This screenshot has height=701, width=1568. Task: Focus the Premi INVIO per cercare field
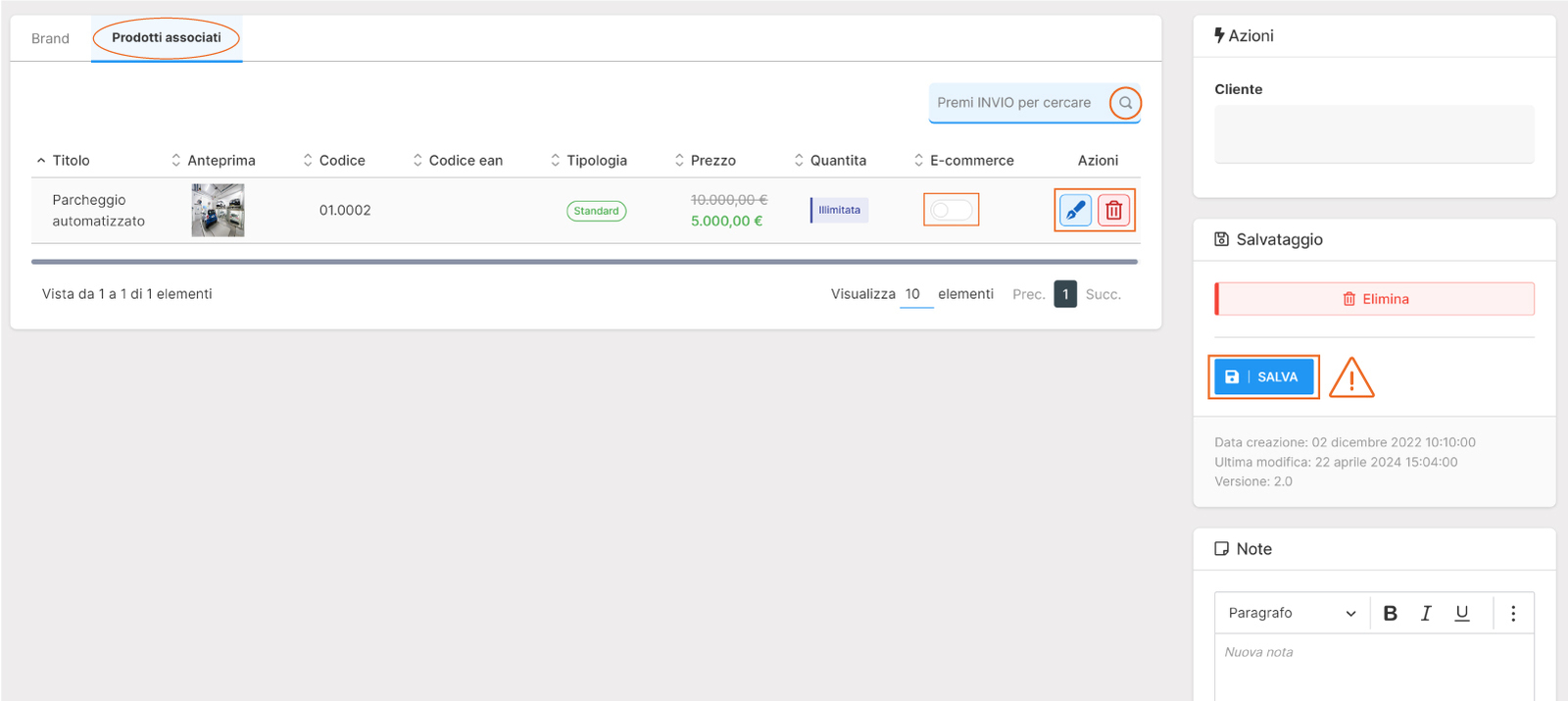click(x=1014, y=103)
